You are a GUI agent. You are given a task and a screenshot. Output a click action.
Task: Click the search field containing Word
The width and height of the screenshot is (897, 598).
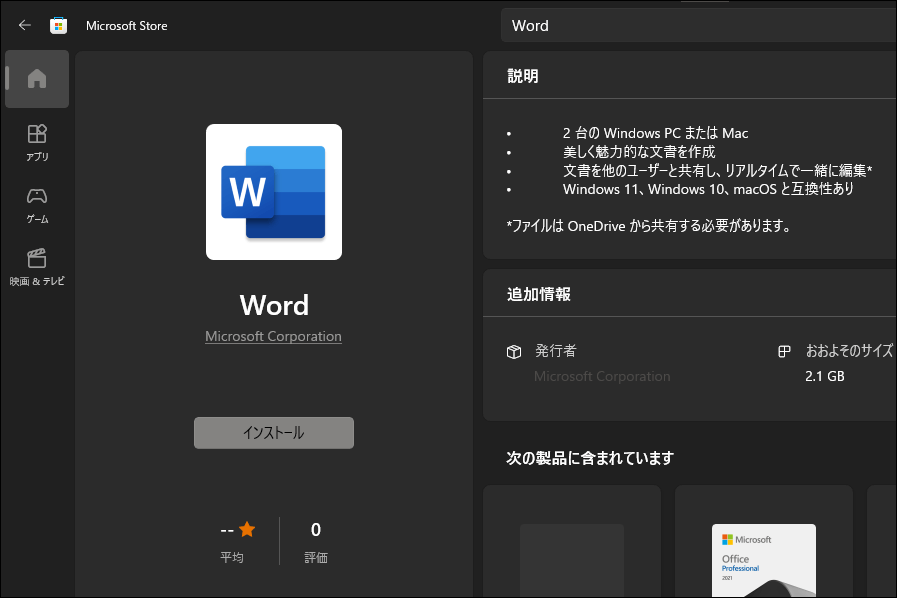tap(698, 26)
